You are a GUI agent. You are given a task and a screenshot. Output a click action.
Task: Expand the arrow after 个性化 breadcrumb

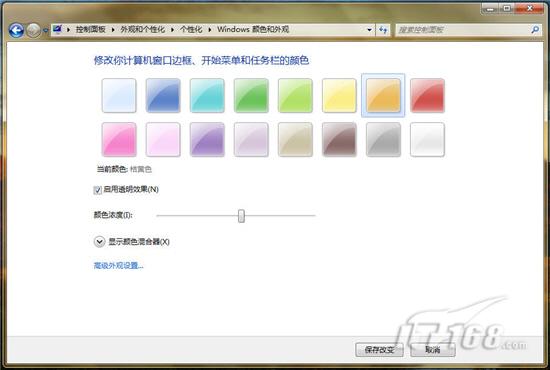click(209, 30)
